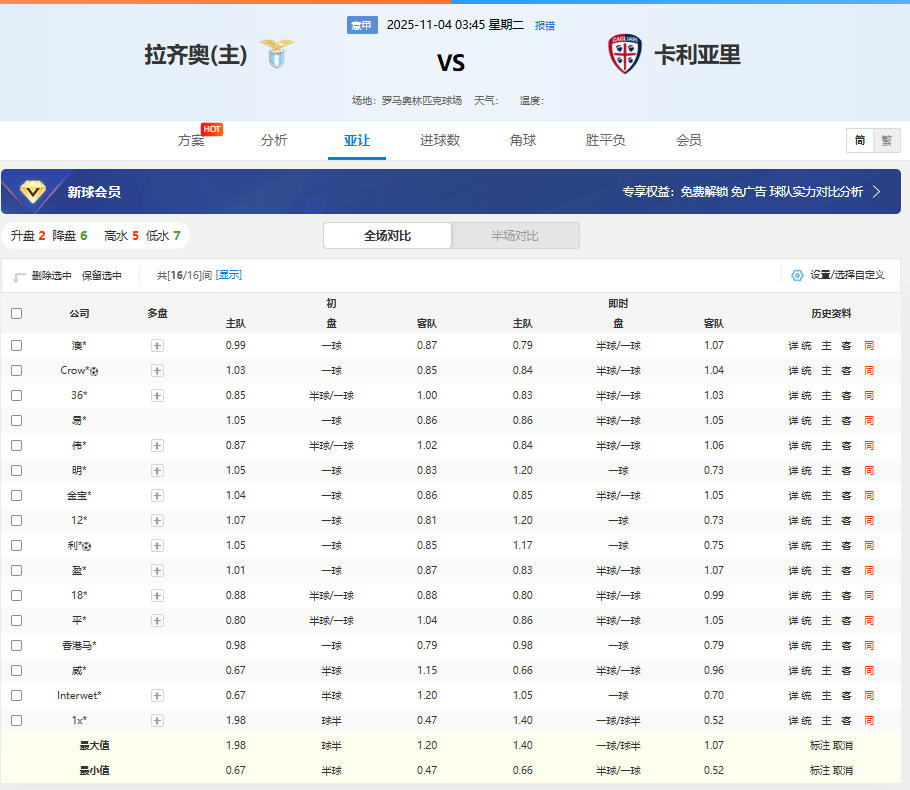
Task: Click the gold VIP member badge icon
Action: tap(33, 191)
